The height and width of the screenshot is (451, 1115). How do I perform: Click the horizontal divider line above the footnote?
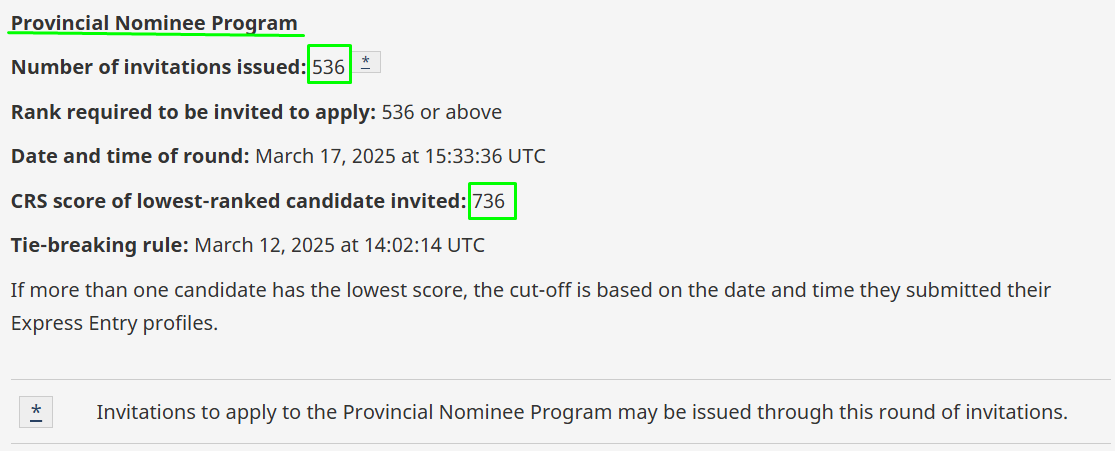point(560,380)
